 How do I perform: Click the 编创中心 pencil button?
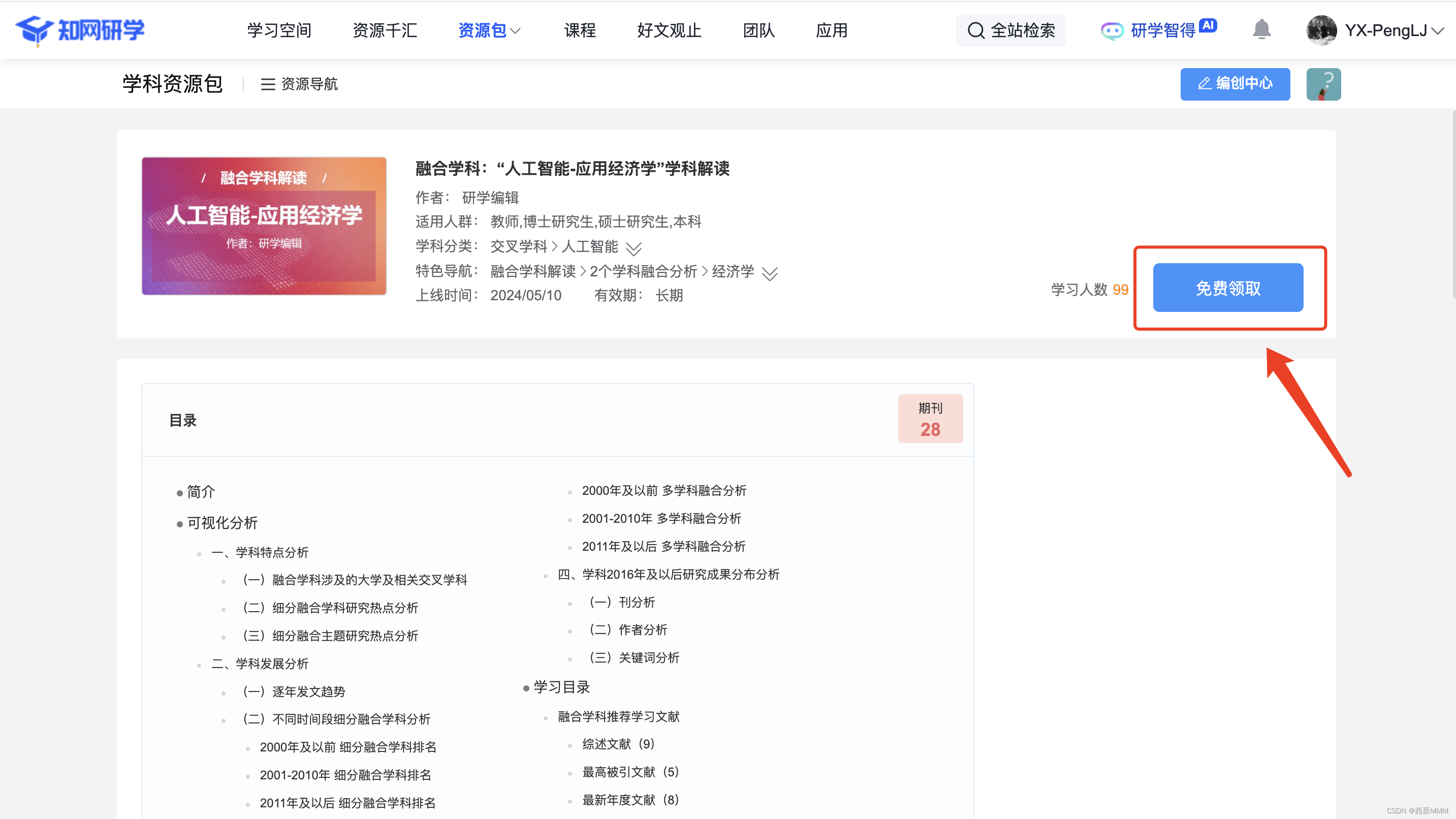pyautogui.click(x=1235, y=84)
